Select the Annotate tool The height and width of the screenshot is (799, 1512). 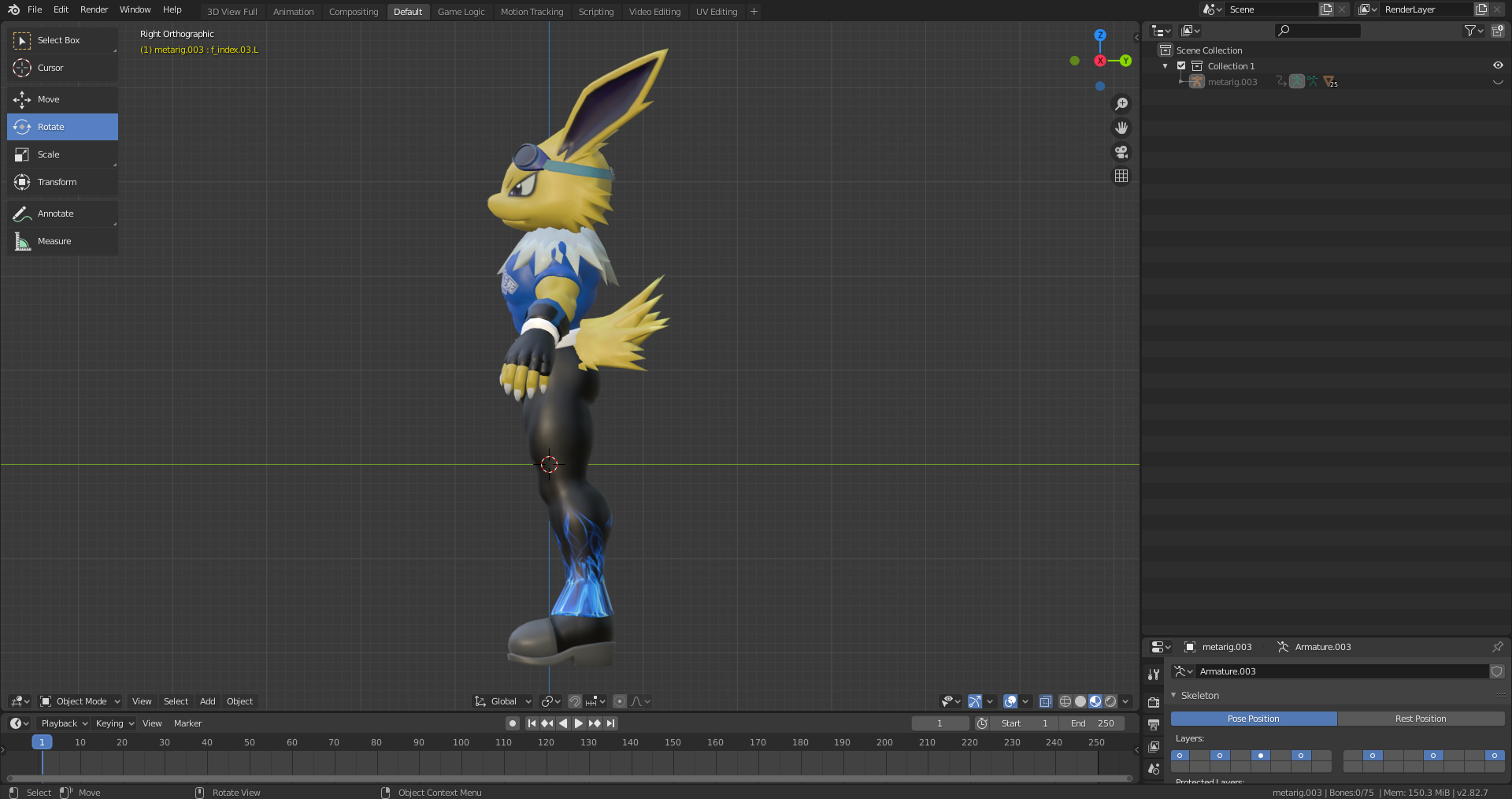(x=62, y=214)
